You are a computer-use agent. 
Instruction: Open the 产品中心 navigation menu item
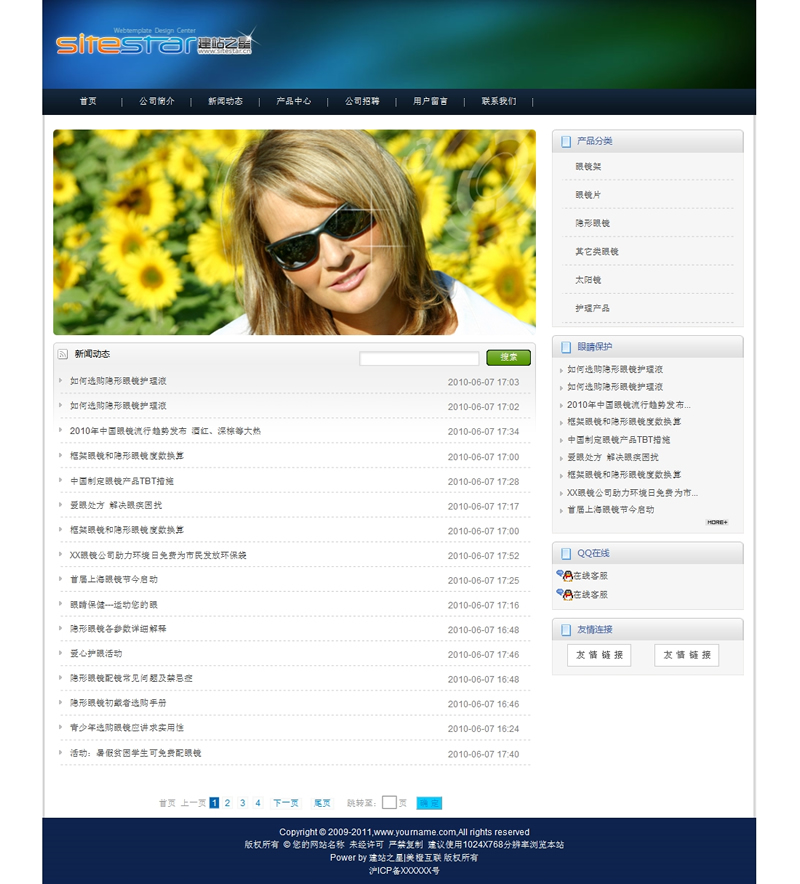[293, 102]
